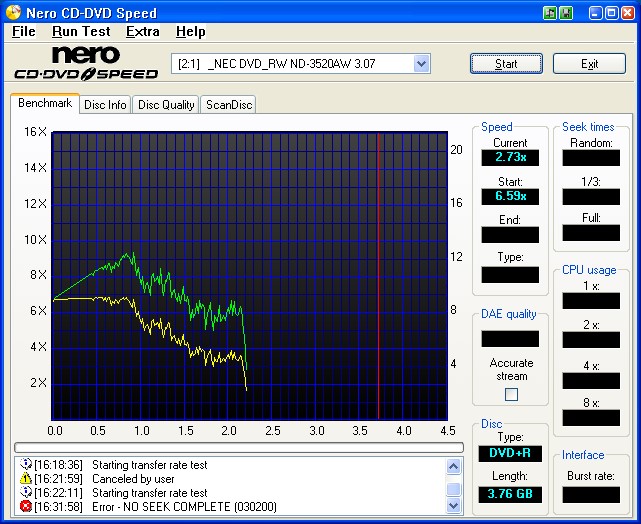Open the Extra menu
The image size is (641, 524).
(x=142, y=31)
